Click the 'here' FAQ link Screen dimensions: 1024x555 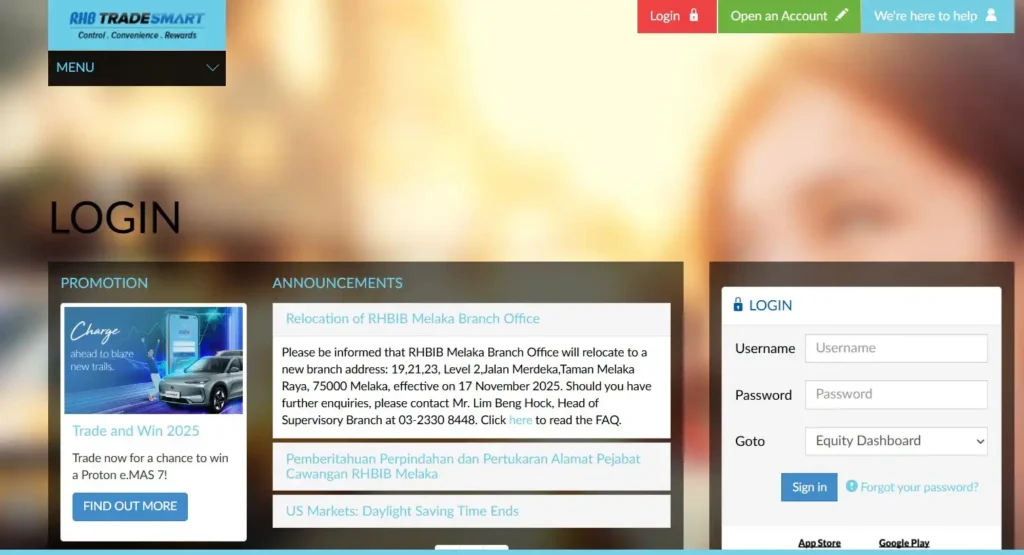coord(520,420)
